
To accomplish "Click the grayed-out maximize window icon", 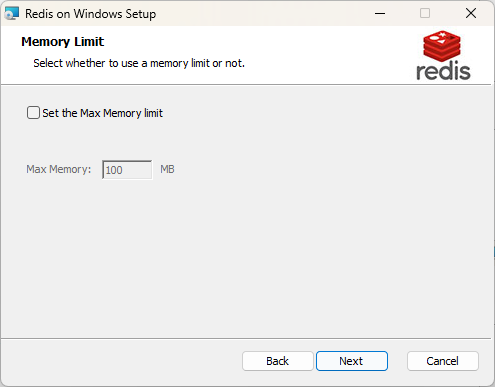I will point(425,13).
